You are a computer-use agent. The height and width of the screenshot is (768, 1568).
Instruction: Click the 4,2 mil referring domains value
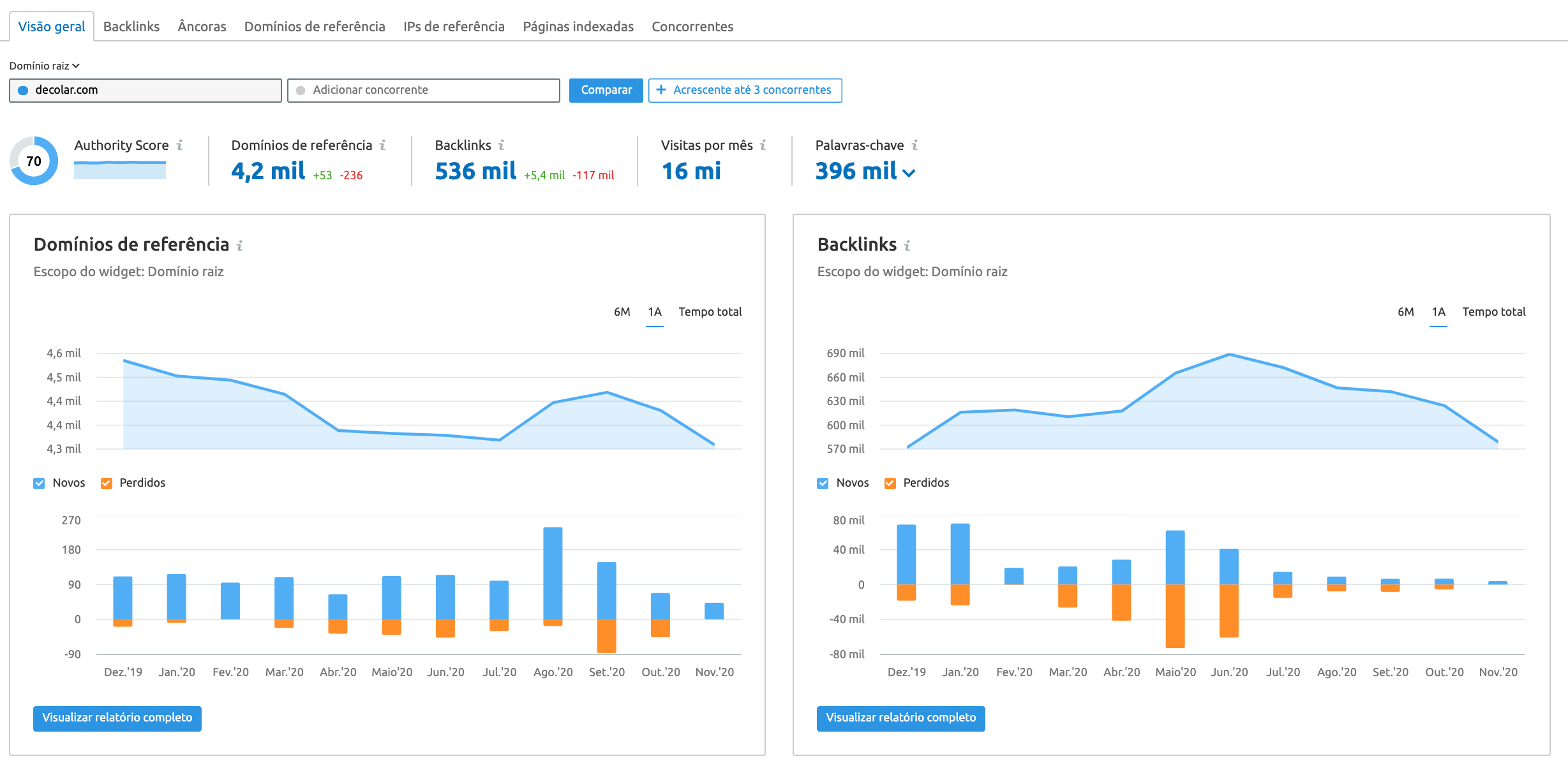268,171
